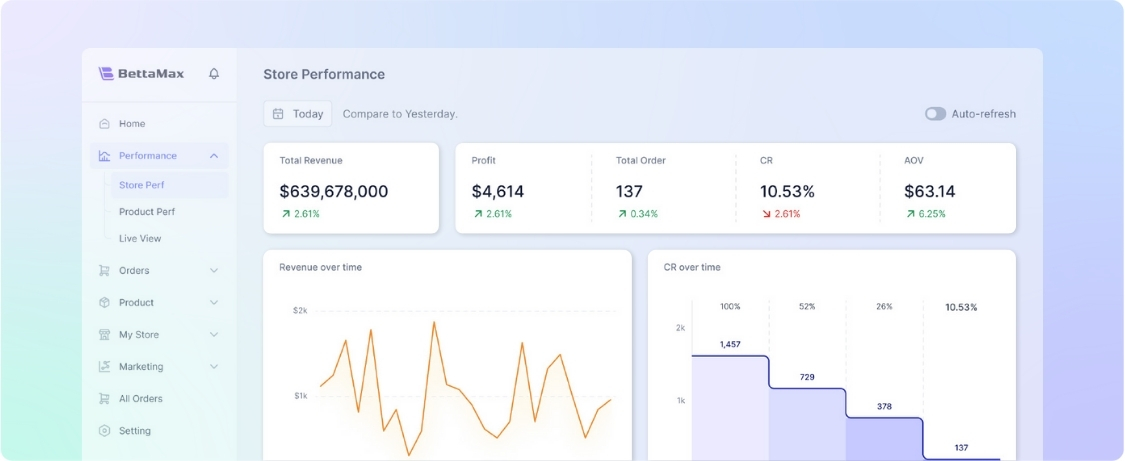Click the Home house icon
Viewport: 1125px width, 461px height.
104,124
